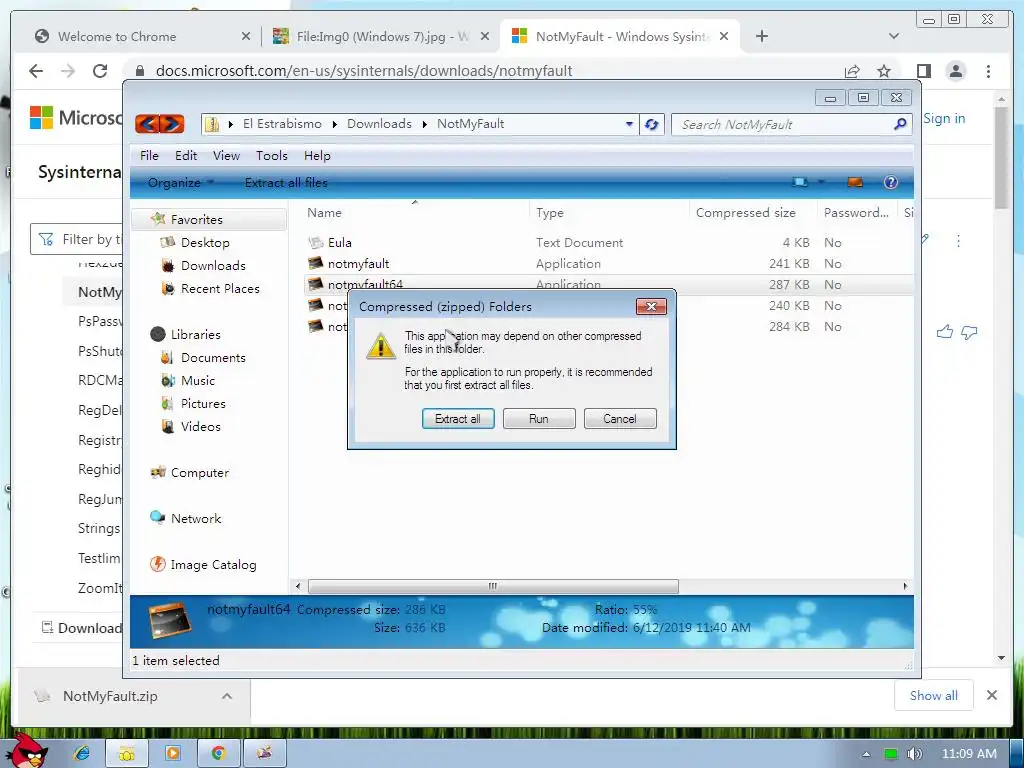1024x768 pixels.
Task: Click the Sign in link on Microsoft page
Action: click(944, 118)
